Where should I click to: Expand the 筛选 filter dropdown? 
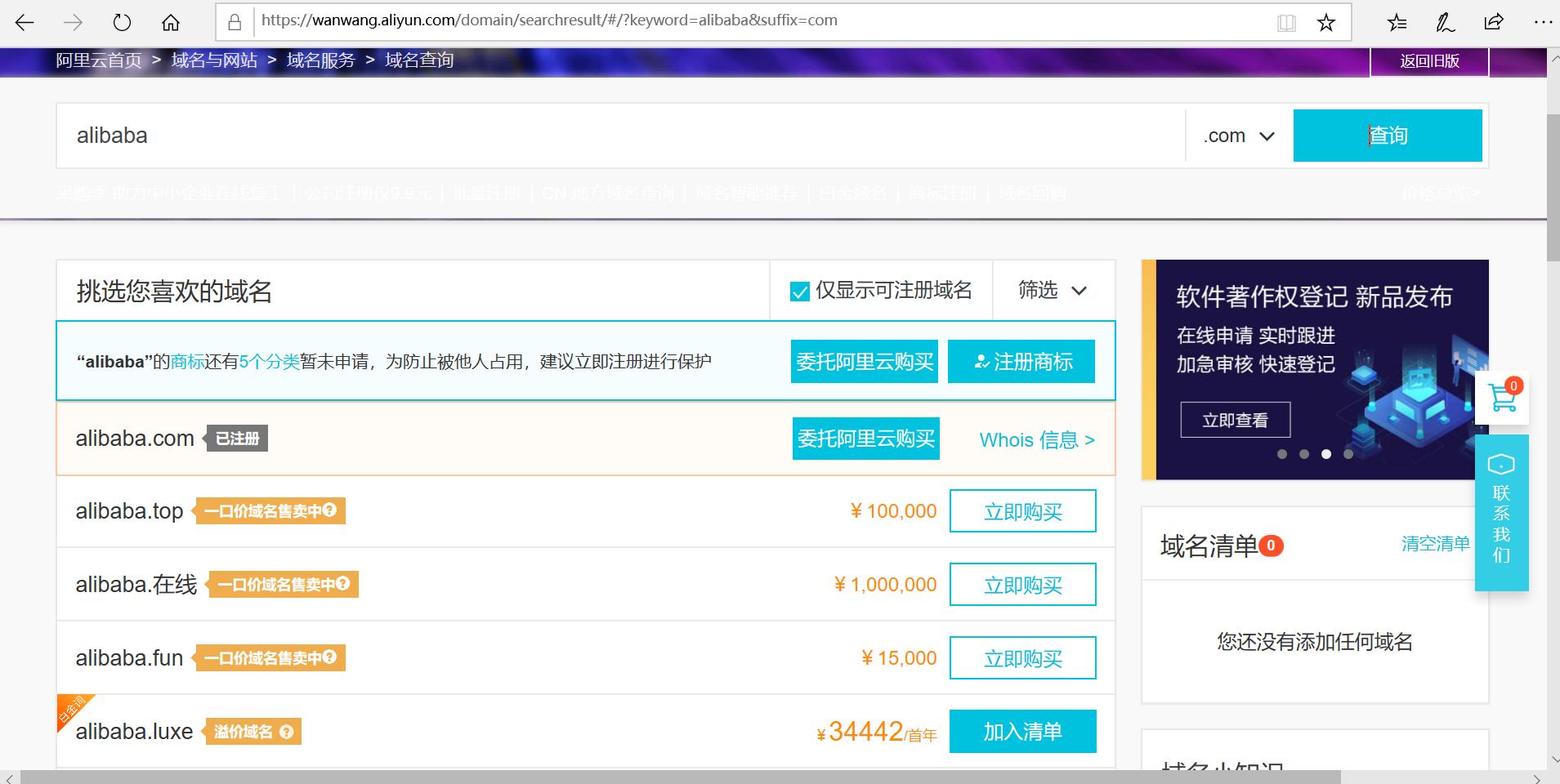(x=1053, y=290)
